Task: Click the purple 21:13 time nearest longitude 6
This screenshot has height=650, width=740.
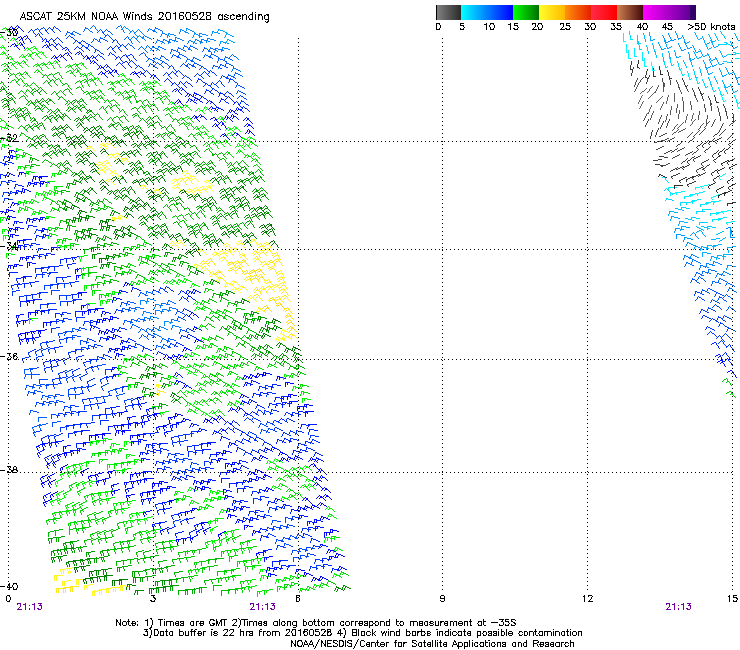Action: (262, 607)
